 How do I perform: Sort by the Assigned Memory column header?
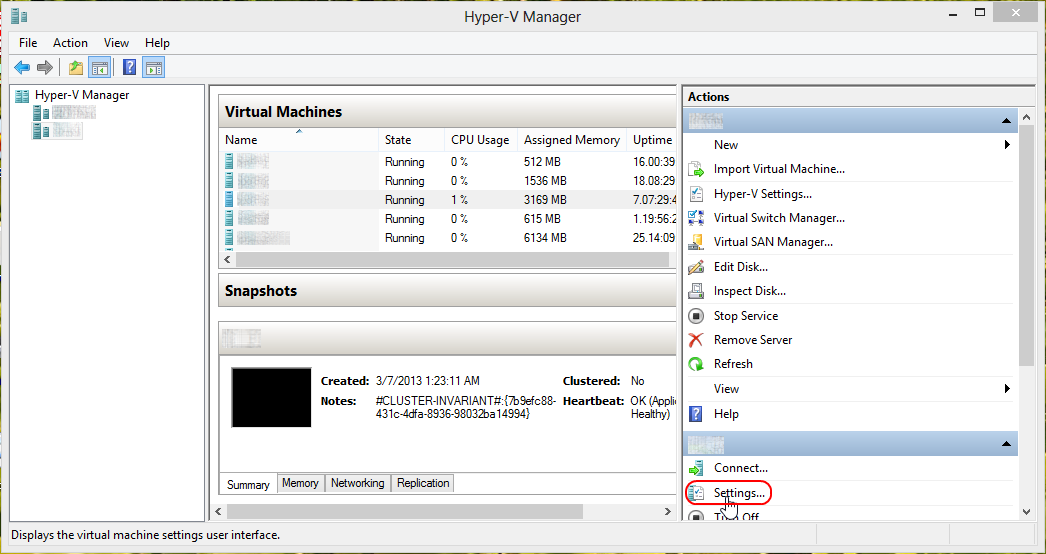[572, 140]
